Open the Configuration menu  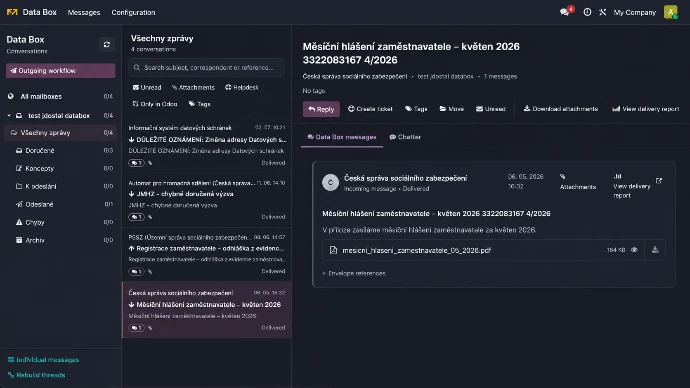tap(133, 12)
